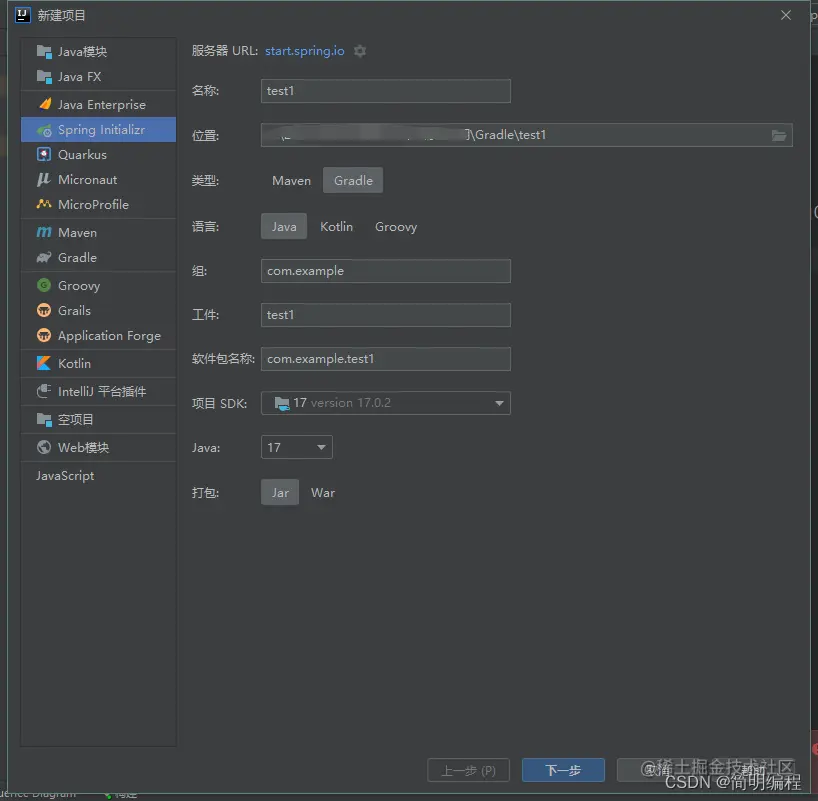Set language to Groovy
The width and height of the screenshot is (818, 801).
tap(396, 226)
